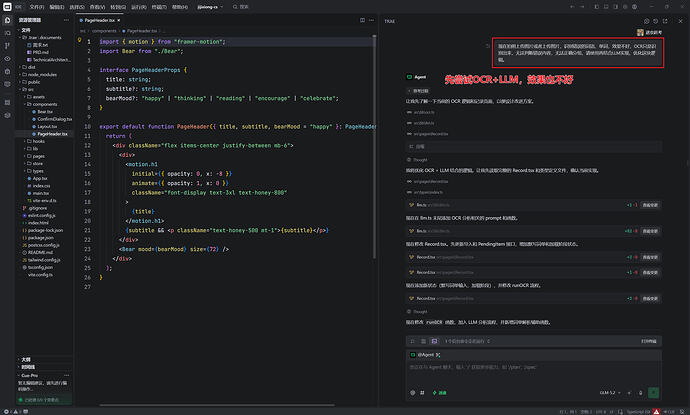Open ConfirmDialog.tsx in the file tree
Image resolution: width=690 pixels, height=415 pixels.
tap(55, 119)
